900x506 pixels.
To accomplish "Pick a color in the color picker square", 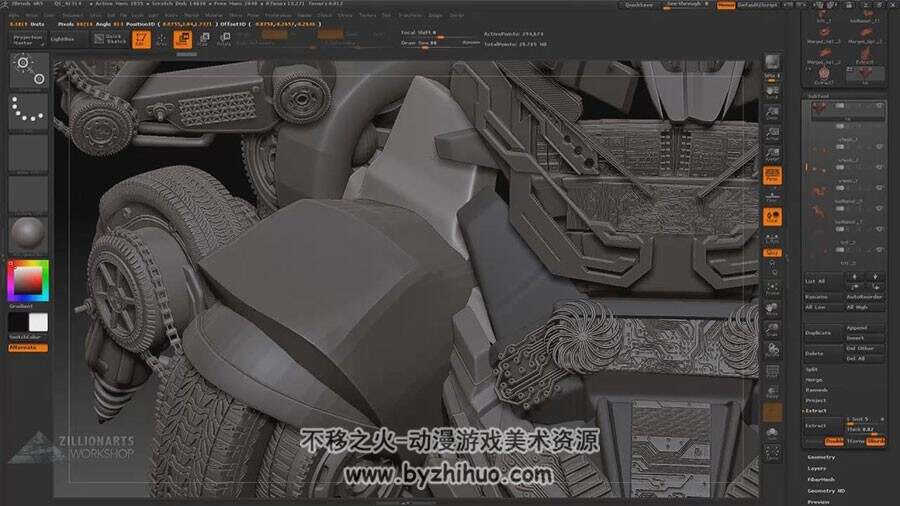I will click(28, 280).
